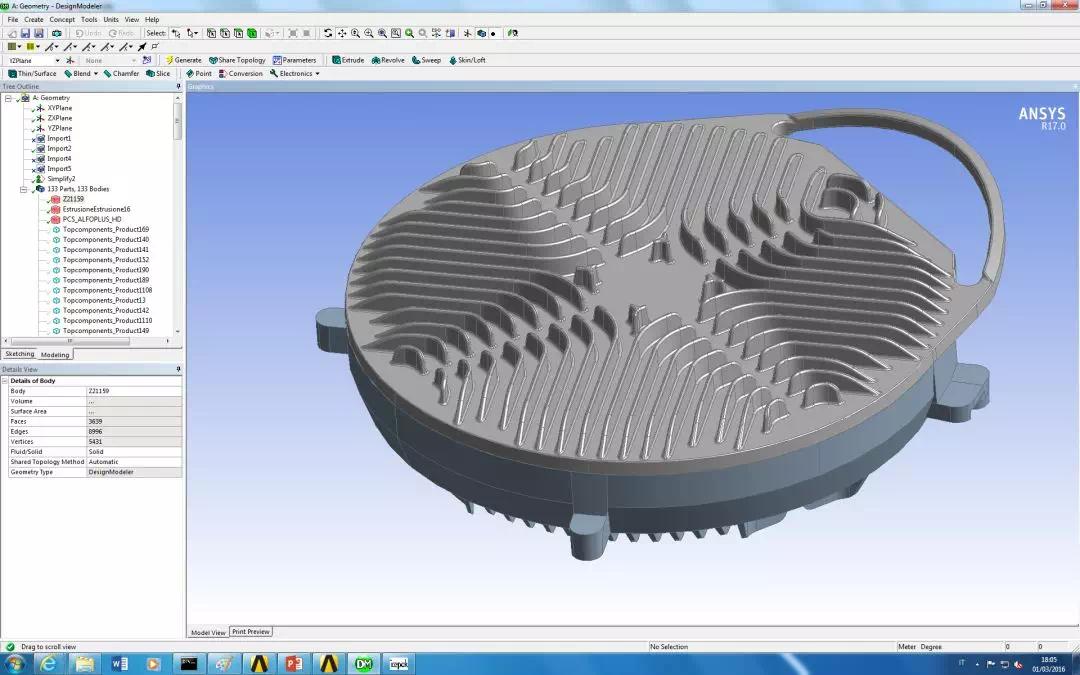
Task: Switch to the Sketching tab
Action: [x=19, y=354]
